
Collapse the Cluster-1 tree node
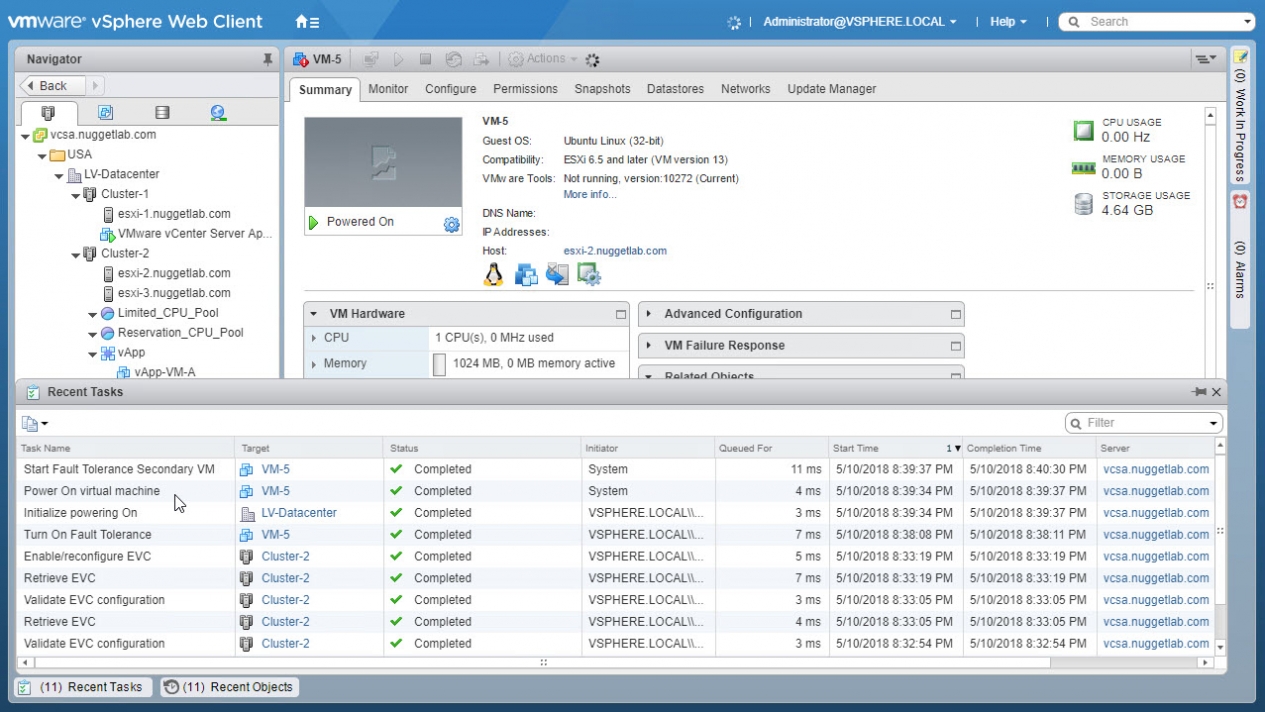tap(76, 195)
